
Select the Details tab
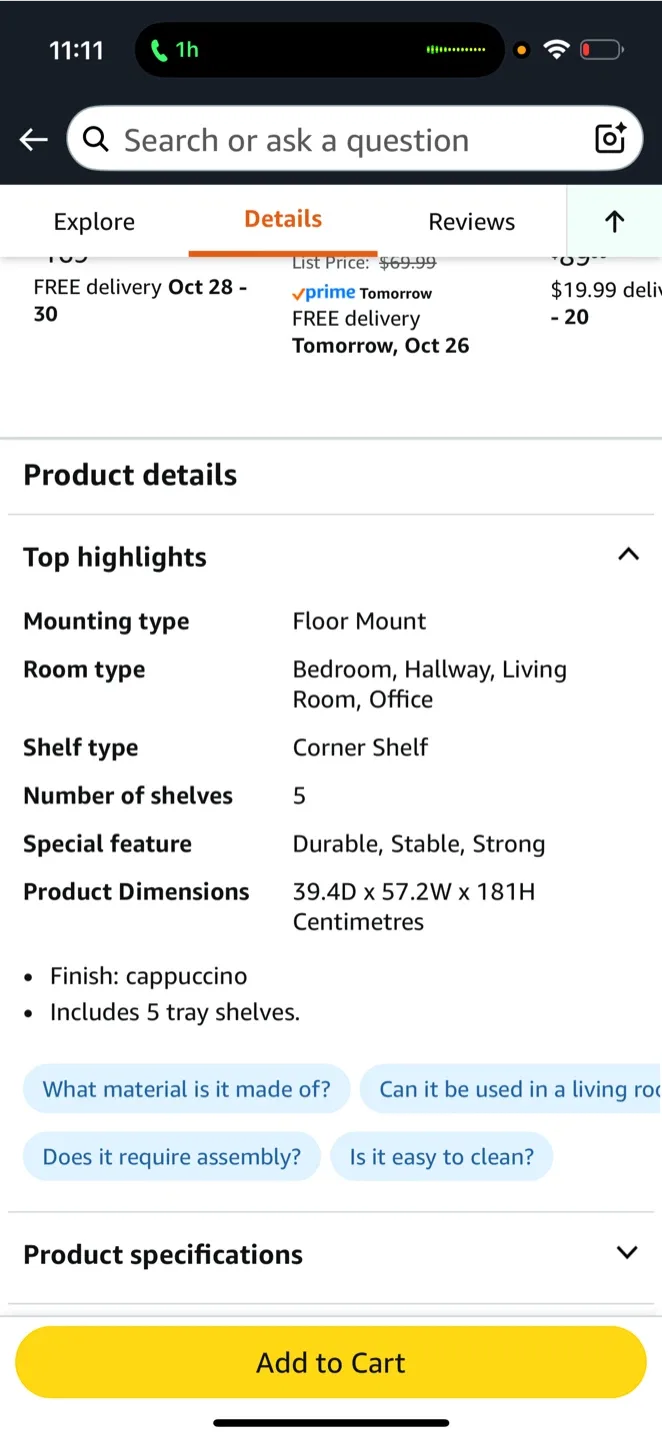click(x=282, y=221)
